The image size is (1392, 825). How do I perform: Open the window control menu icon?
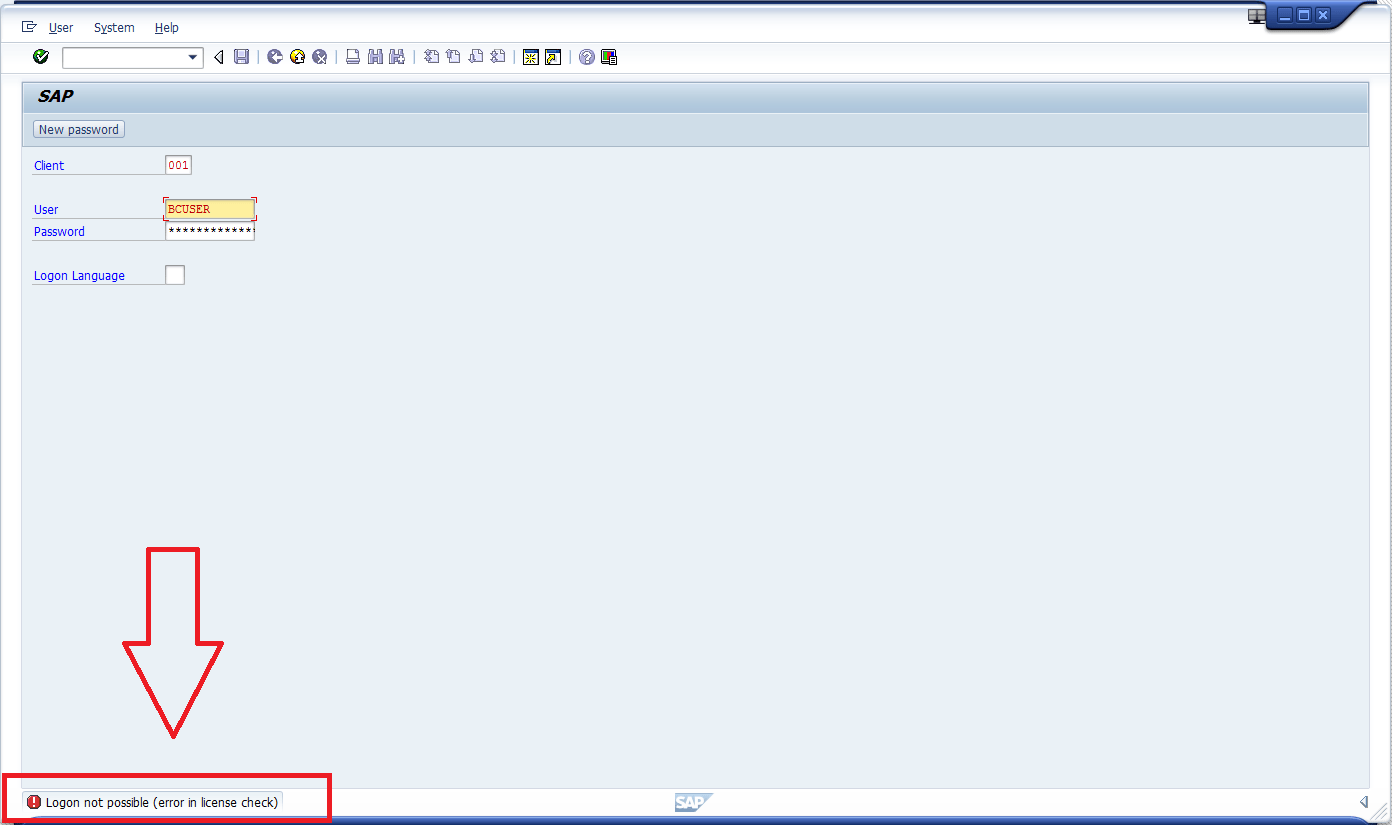(29, 27)
